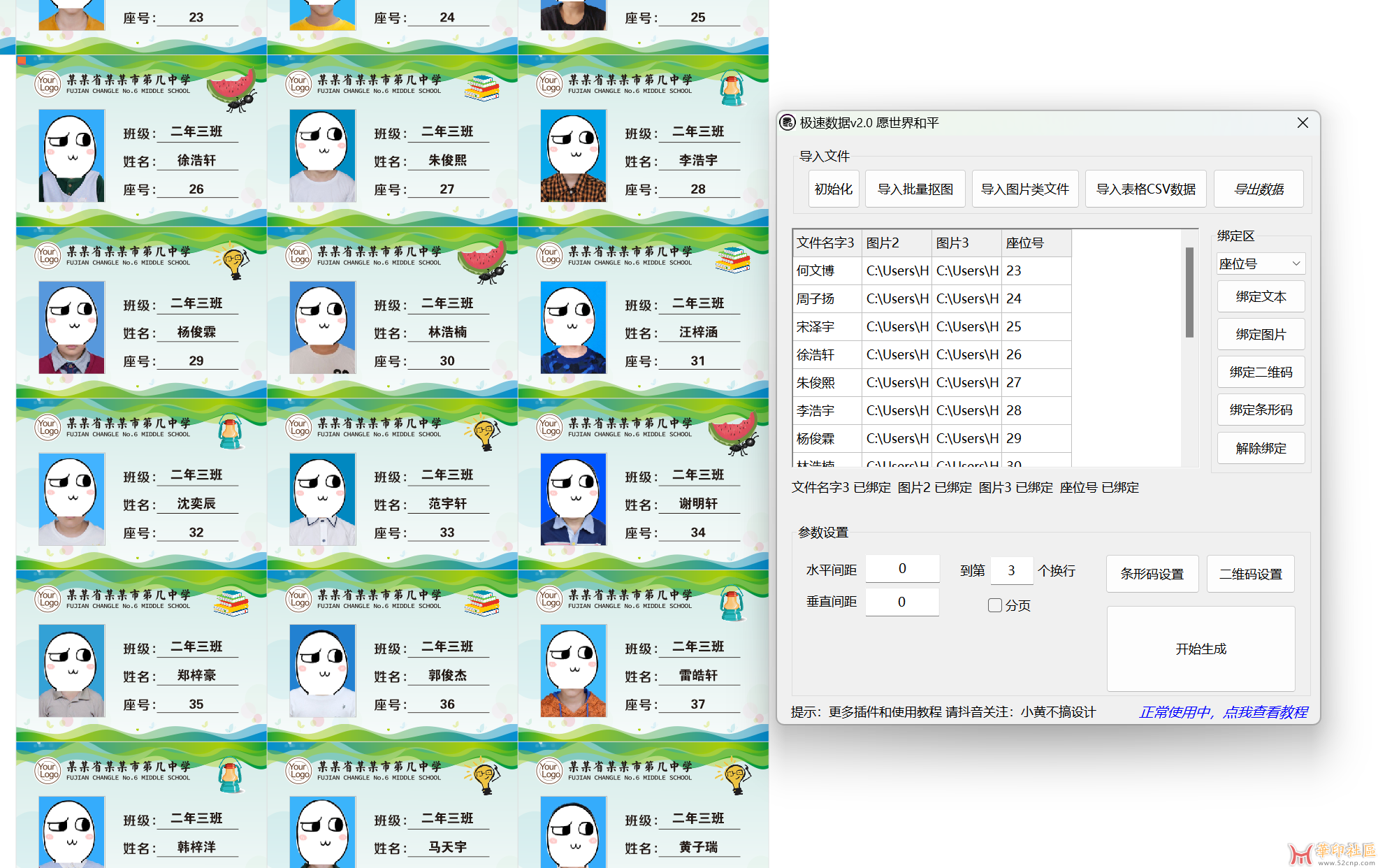Image resolution: width=1378 pixels, height=868 pixels.
Task: Click the 初始化 button
Action: point(833,189)
